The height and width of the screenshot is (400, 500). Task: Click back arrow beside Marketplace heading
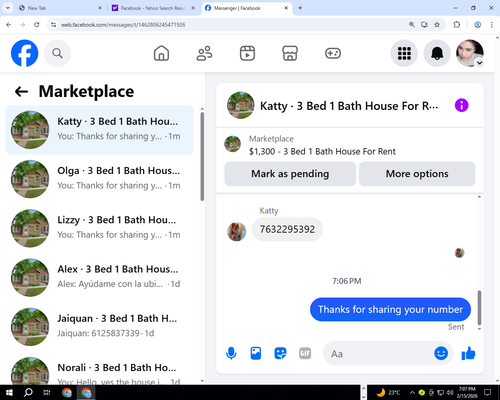[21, 91]
